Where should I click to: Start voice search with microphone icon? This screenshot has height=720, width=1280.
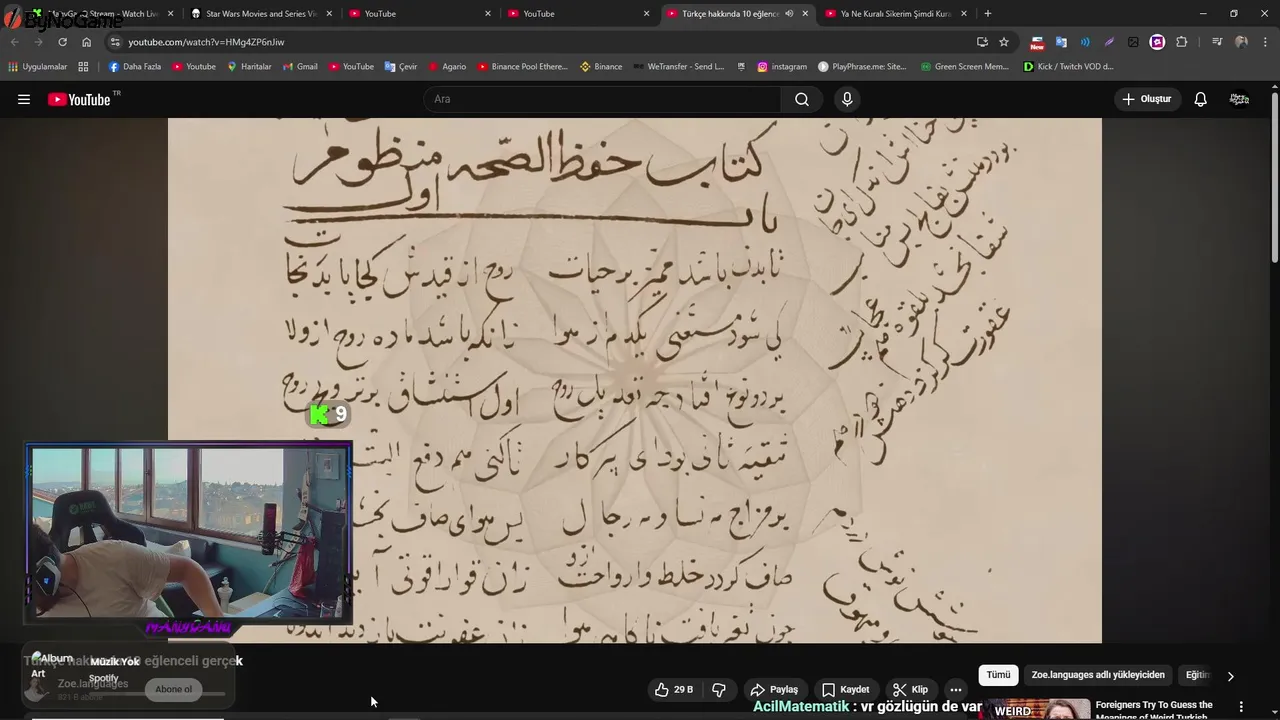[847, 99]
